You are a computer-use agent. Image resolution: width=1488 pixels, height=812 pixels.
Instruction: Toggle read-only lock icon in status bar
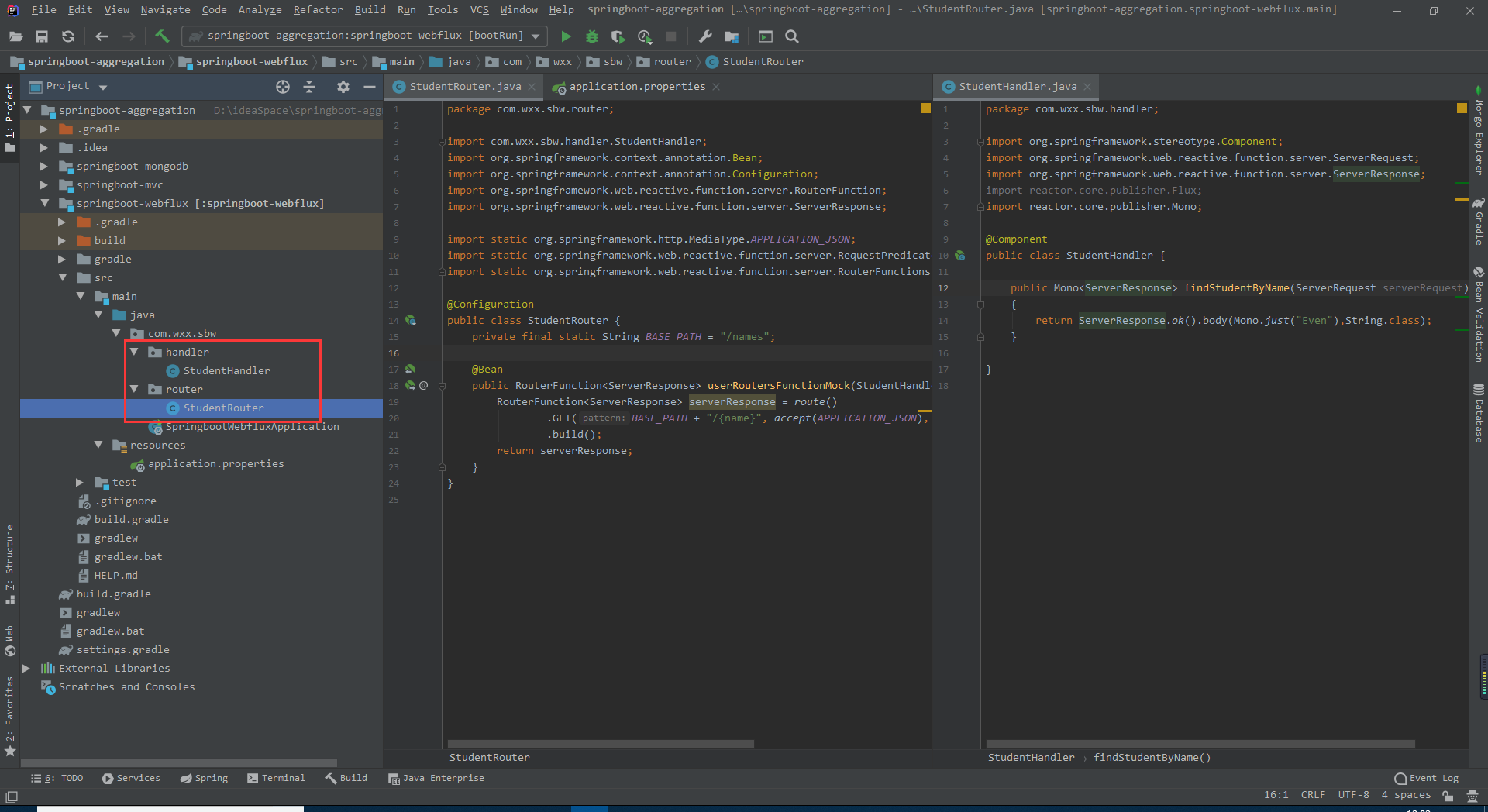coord(1448,795)
